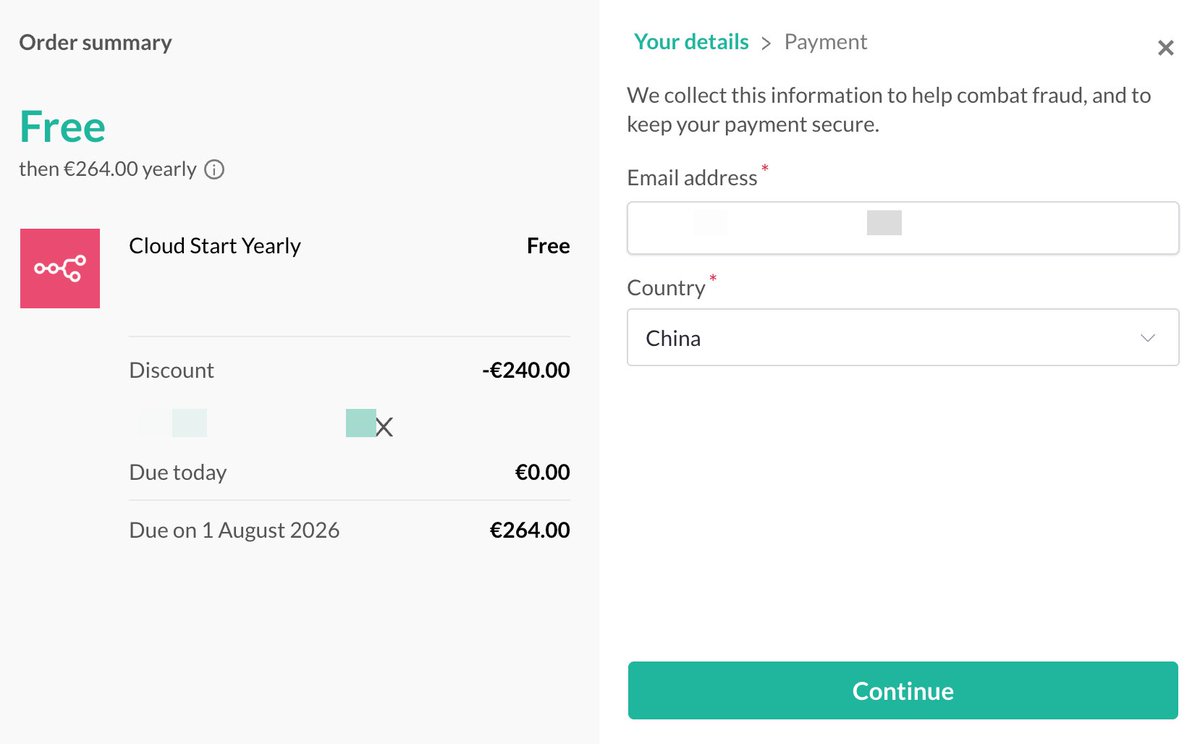This screenshot has width=1200, height=744.
Task: Click the large green Free heading
Action: click(x=62, y=127)
